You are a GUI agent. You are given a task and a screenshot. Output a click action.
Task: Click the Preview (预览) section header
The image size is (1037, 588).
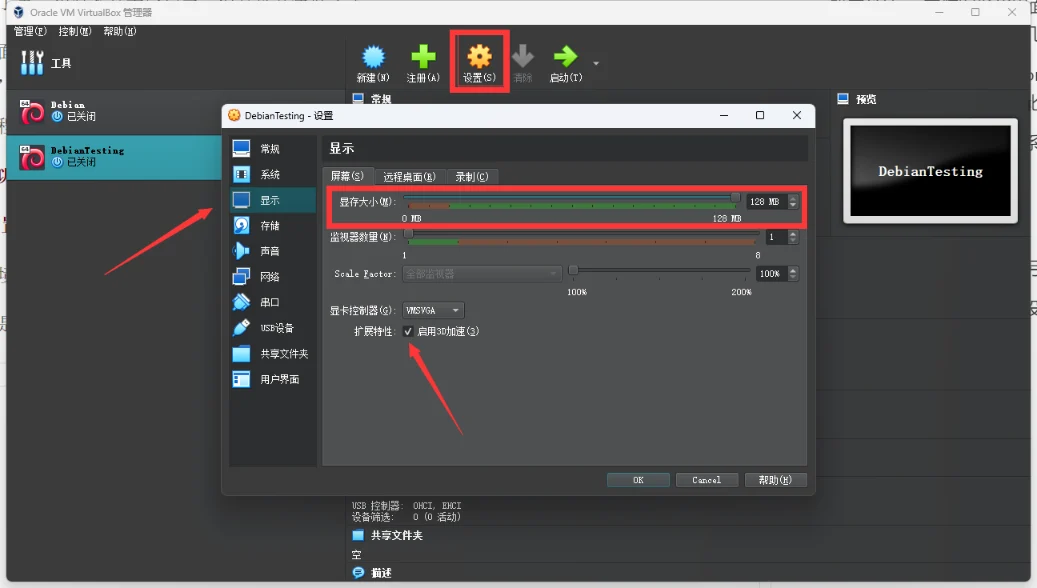(x=865, y=99)
